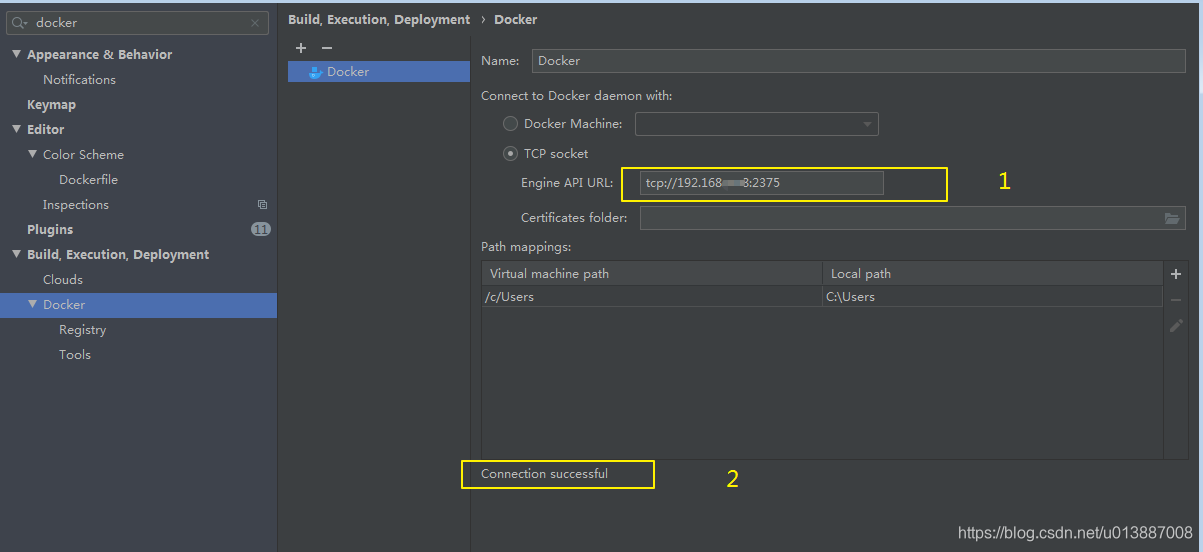Image resolution: width=1203 pixels, height=552 pixels.
Task: Open Dockerfile color scheme settings
Action: pyautogui.click(x=88, y=179)
